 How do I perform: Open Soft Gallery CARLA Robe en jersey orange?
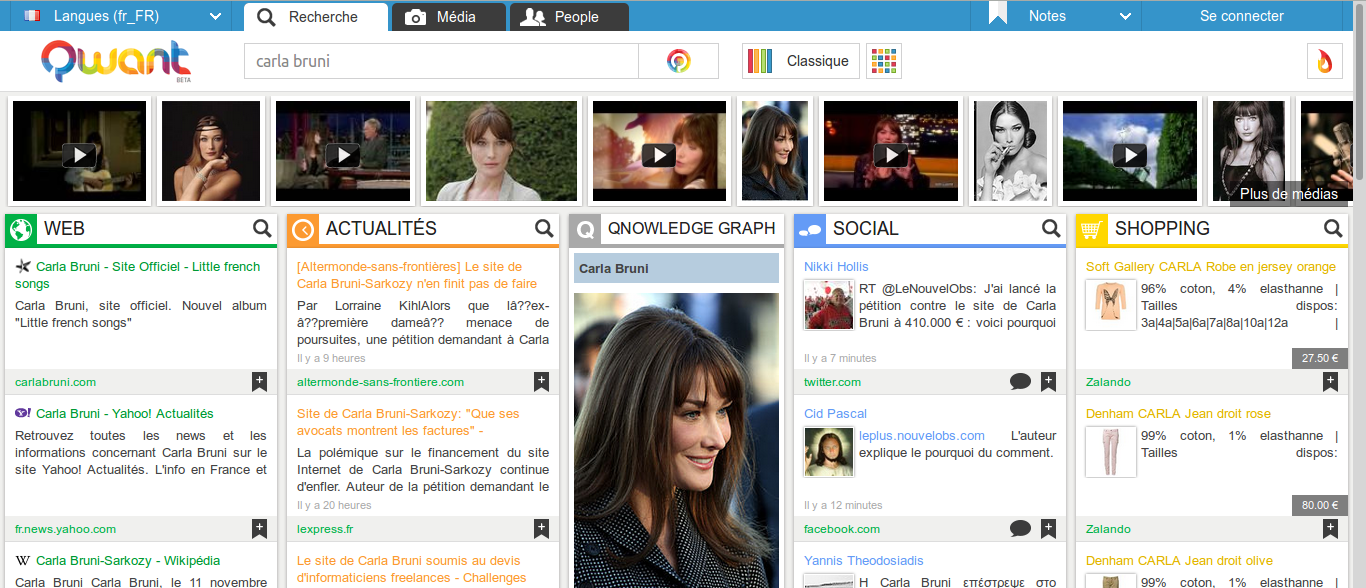1211,266
